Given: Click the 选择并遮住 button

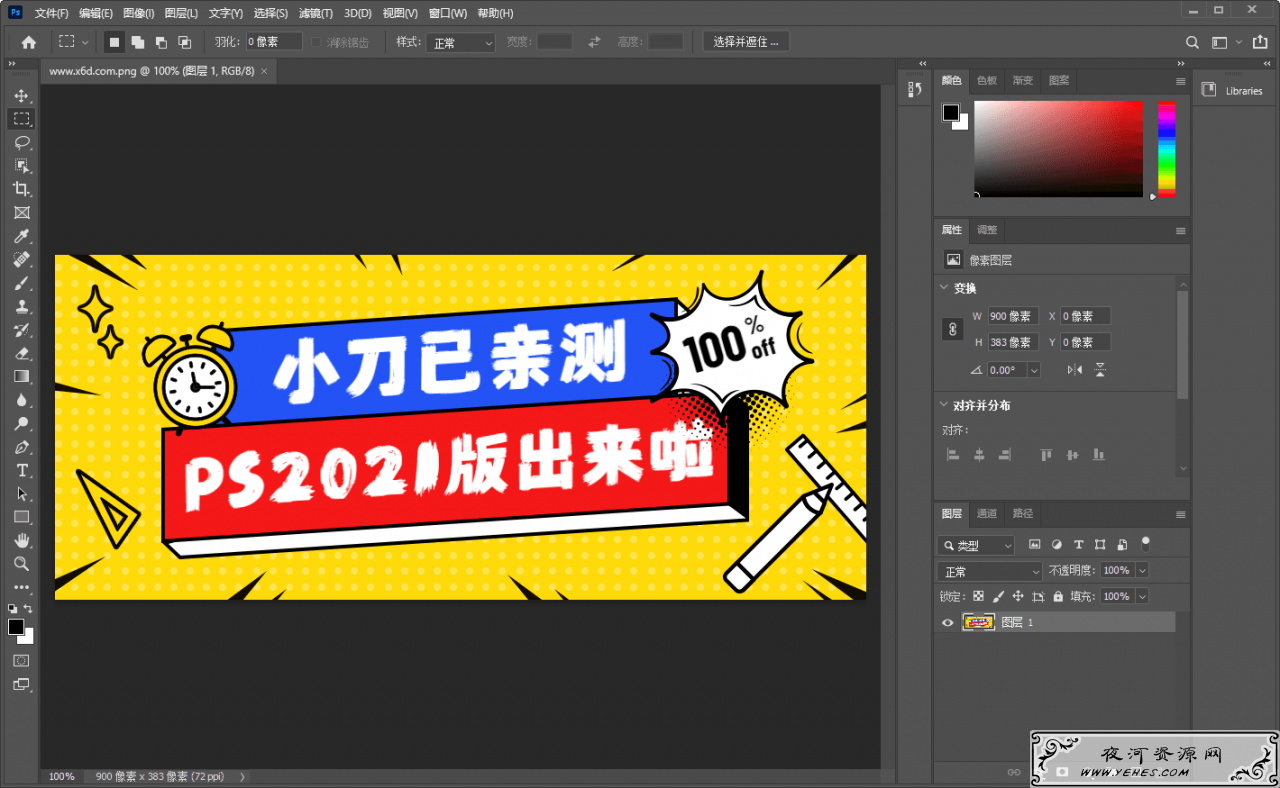Looking at the screenshot, I should click(746, 42).
